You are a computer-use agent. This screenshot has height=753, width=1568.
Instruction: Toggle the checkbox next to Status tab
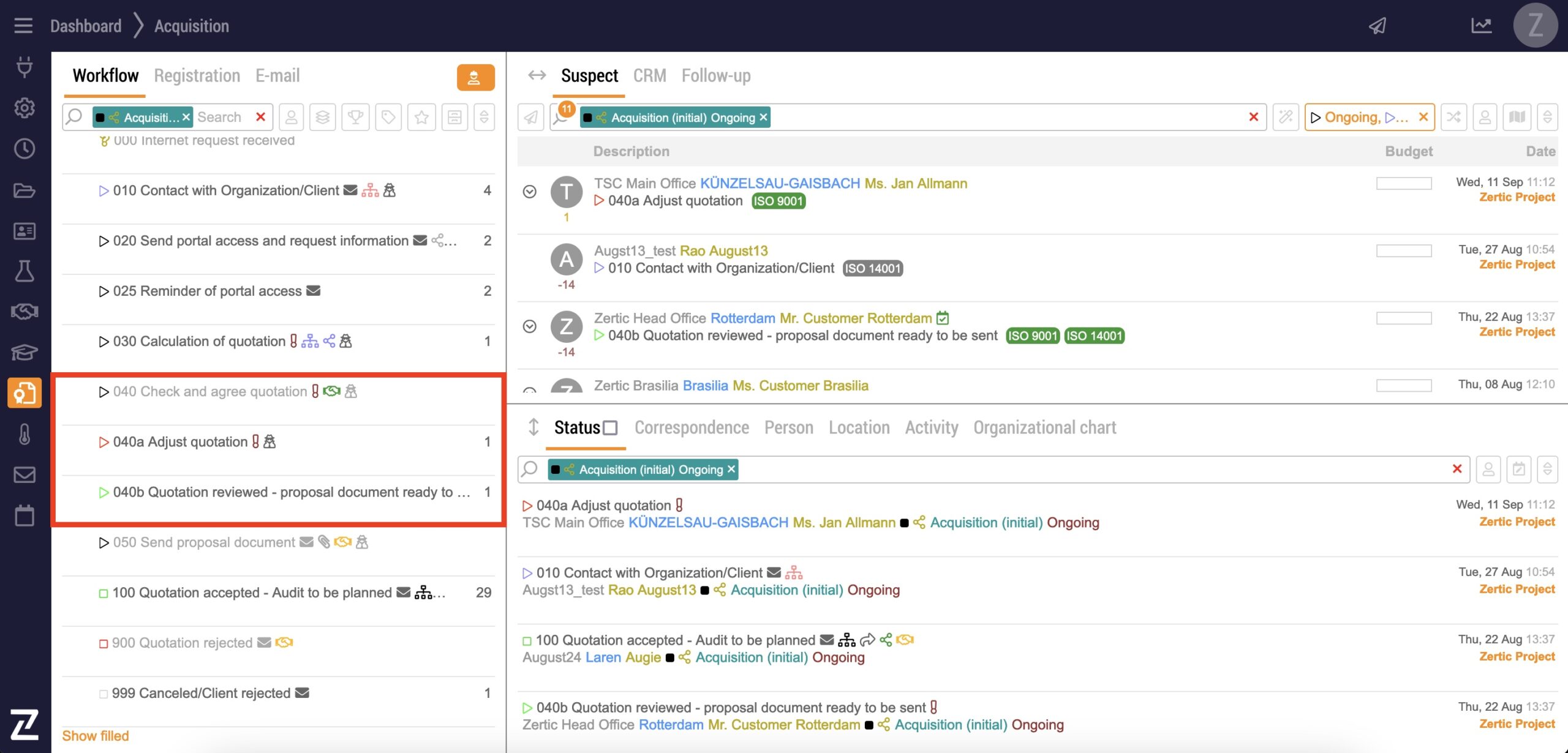610,428
